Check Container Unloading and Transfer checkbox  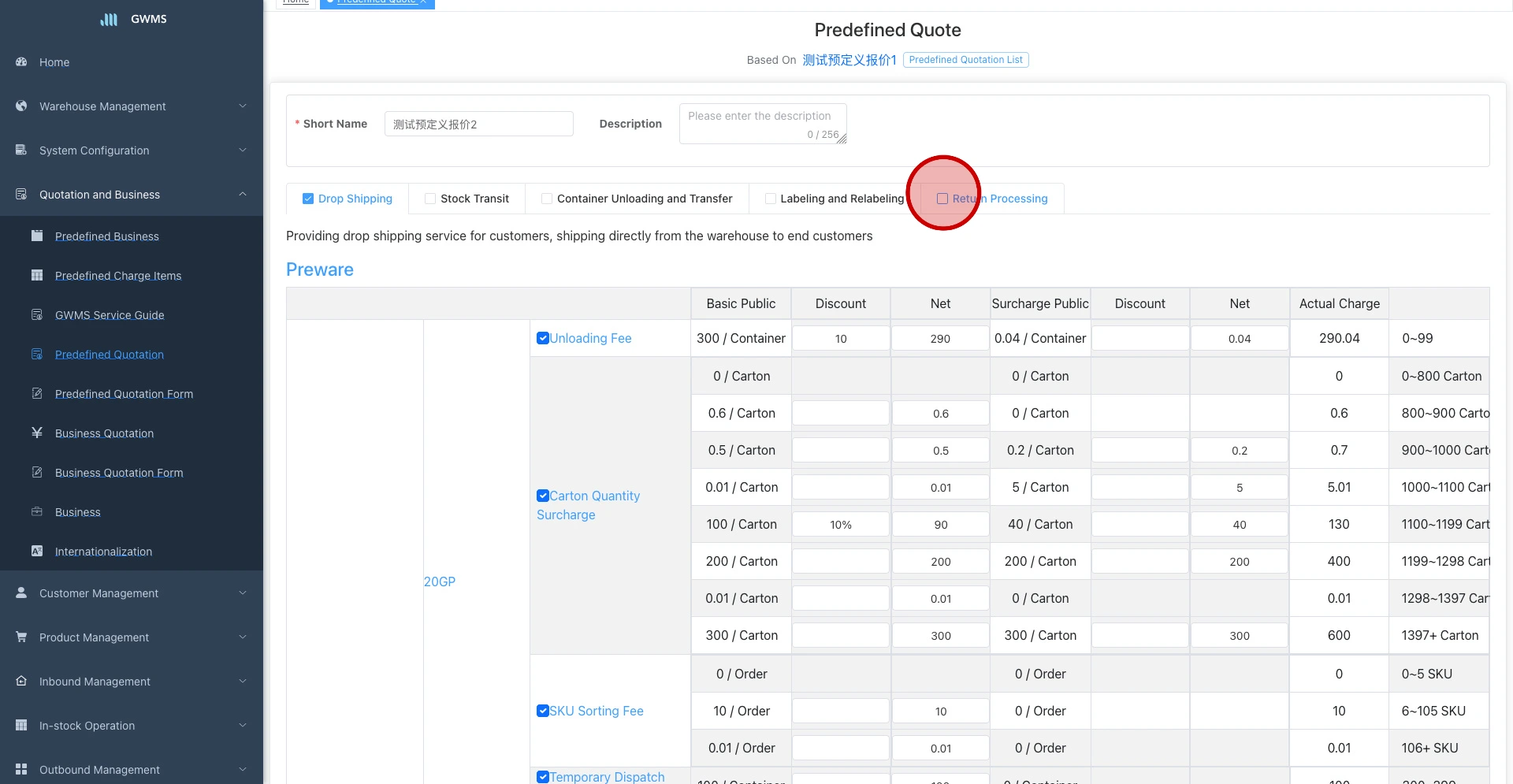547,199
